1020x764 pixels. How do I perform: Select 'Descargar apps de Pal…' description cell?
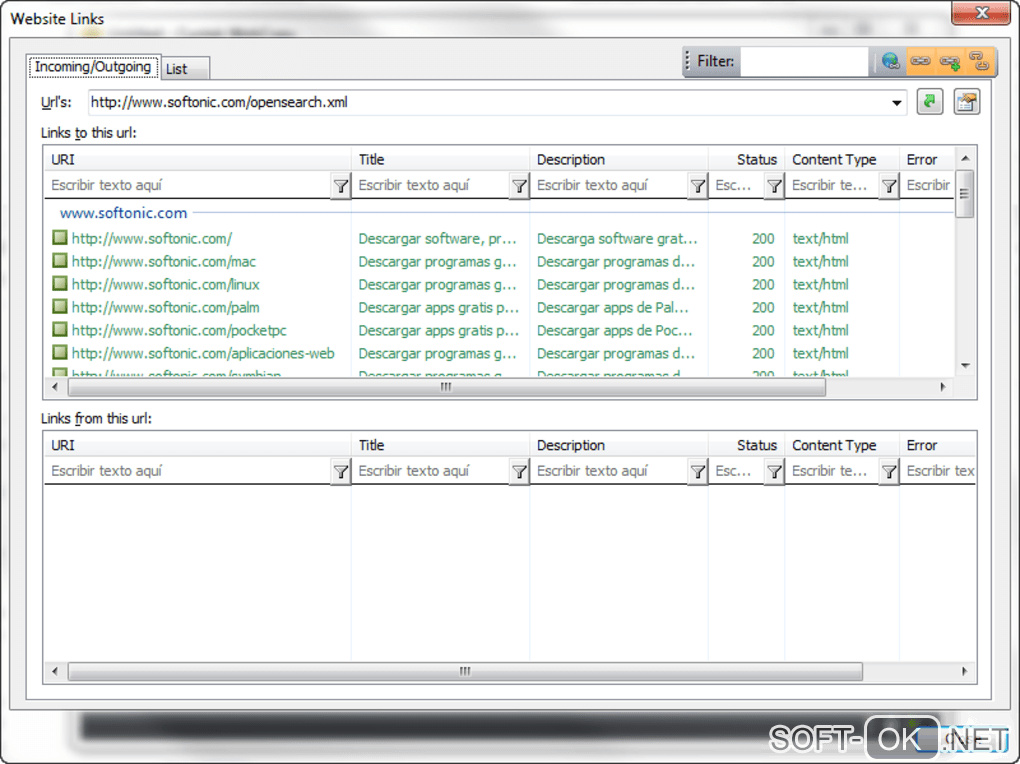point(612,307)
